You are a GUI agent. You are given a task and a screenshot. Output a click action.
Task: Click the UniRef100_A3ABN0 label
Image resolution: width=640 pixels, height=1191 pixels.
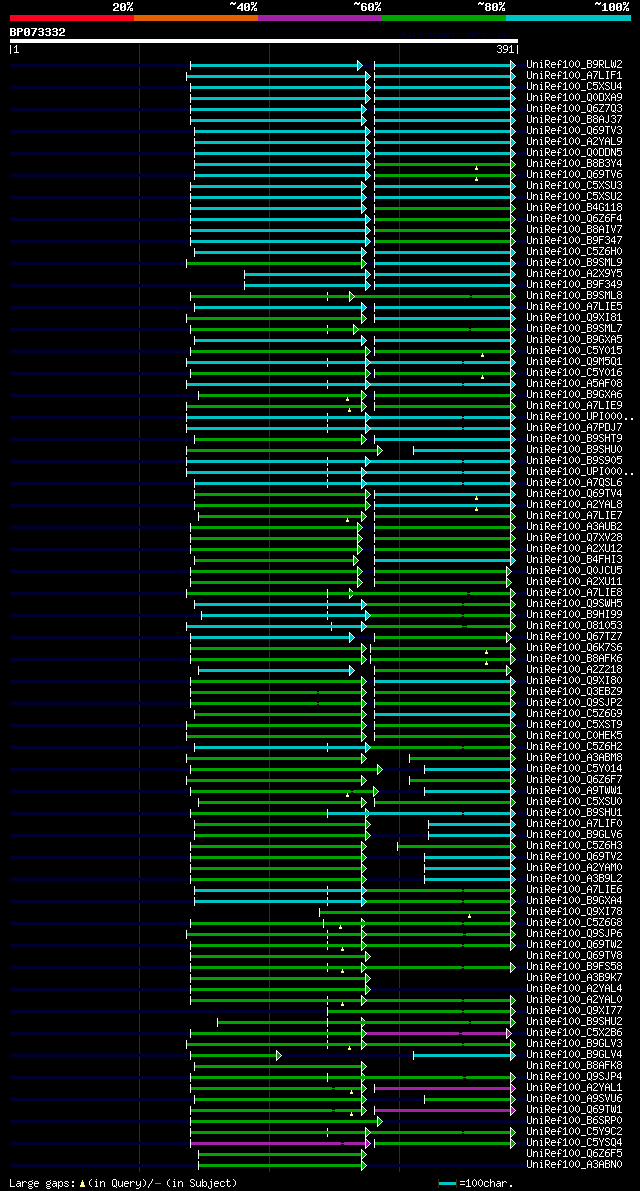pos(574,1166)
